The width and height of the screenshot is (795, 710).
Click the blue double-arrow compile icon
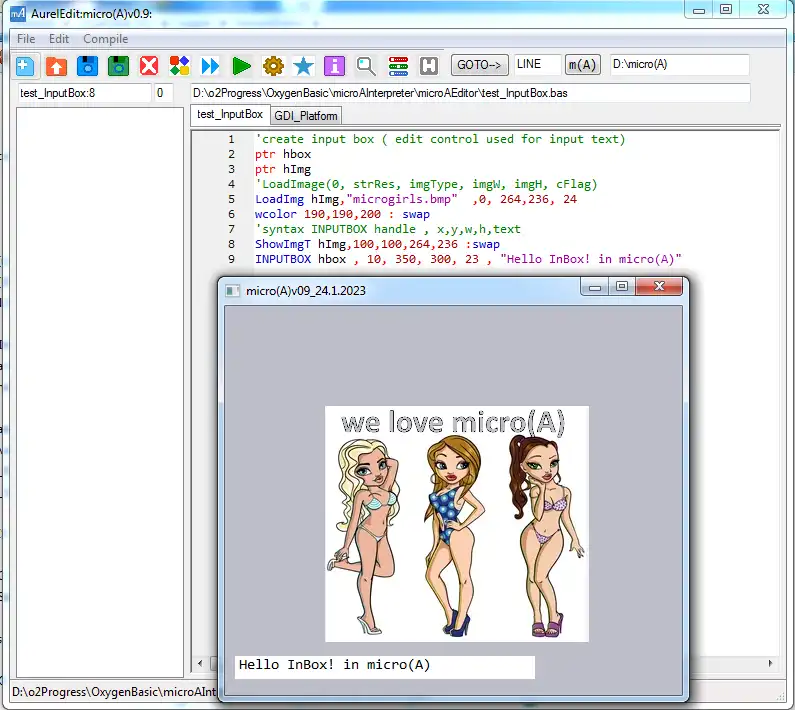pyautogui.click(x=210, y=66)
